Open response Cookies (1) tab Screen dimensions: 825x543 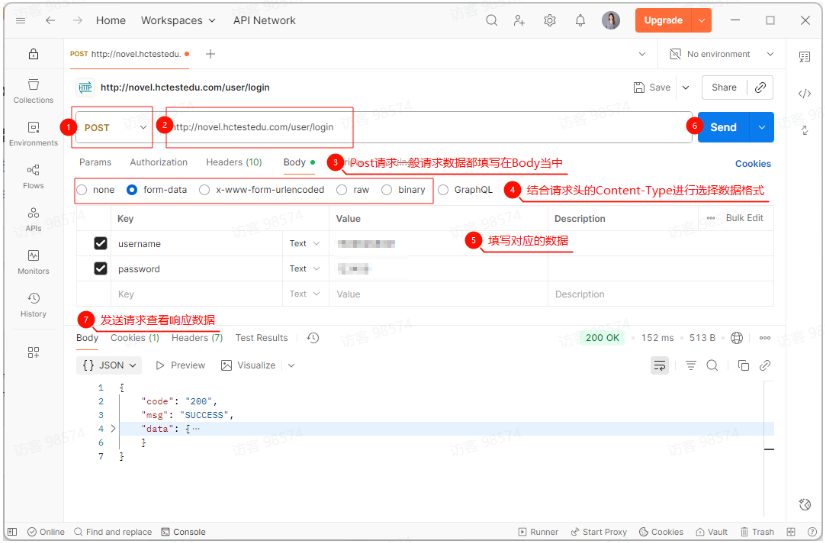click(135, 338)
